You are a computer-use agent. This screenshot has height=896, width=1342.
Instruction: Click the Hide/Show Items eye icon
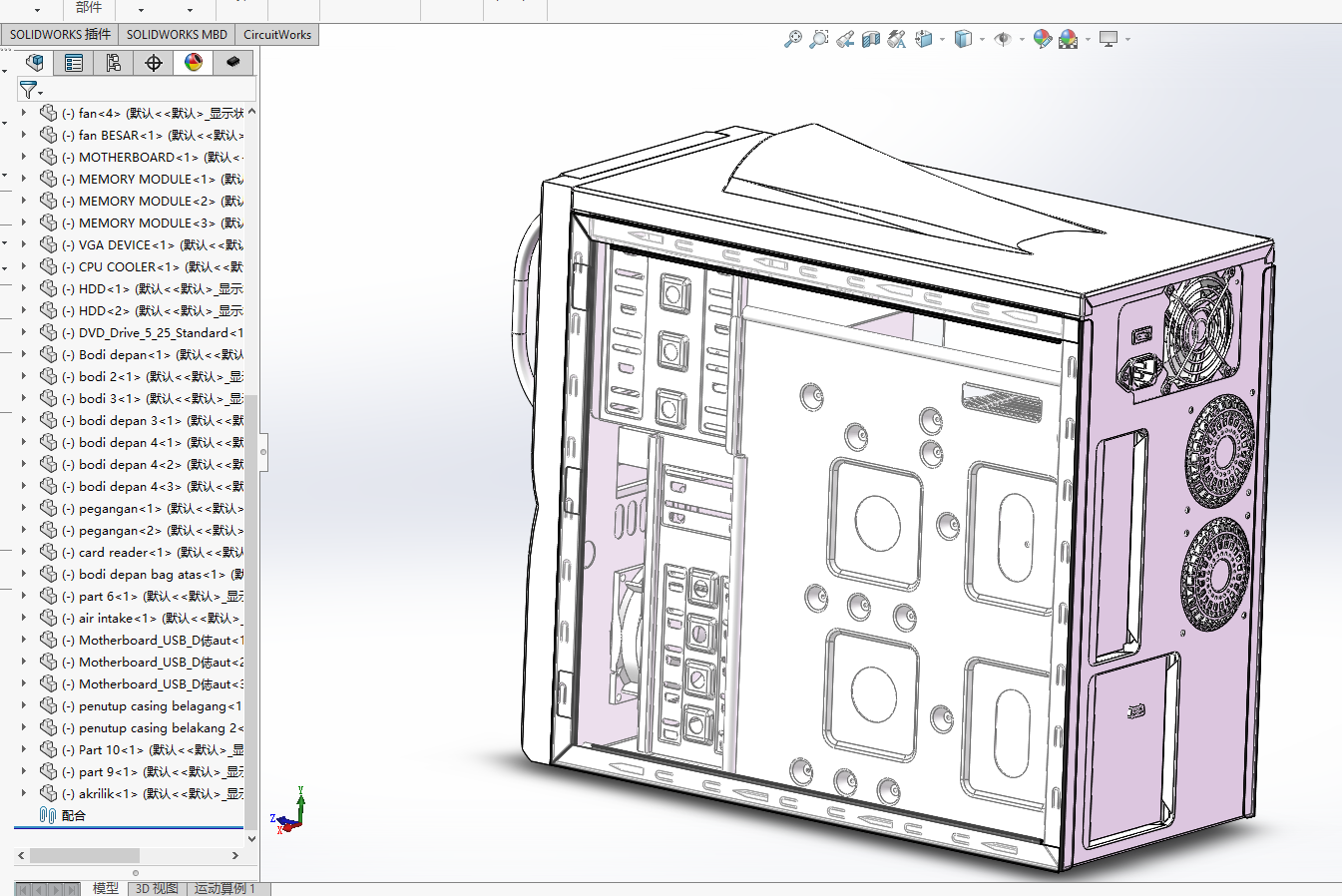1005,39
